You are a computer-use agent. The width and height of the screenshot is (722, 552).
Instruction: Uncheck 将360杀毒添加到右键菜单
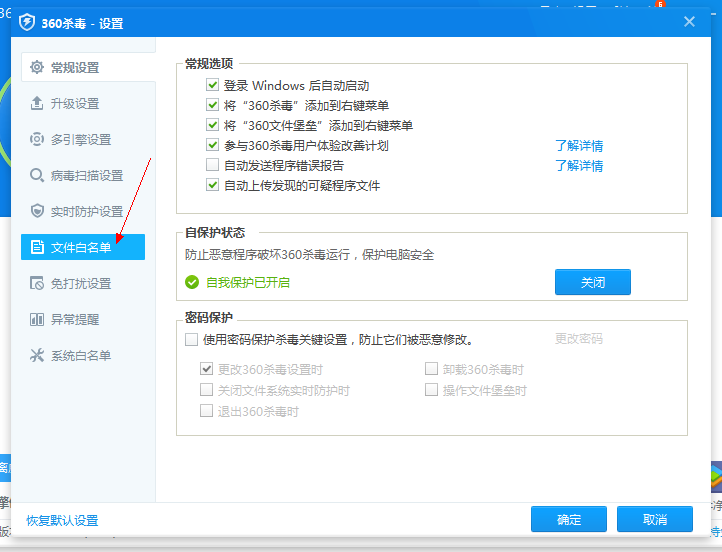point(212,105)
